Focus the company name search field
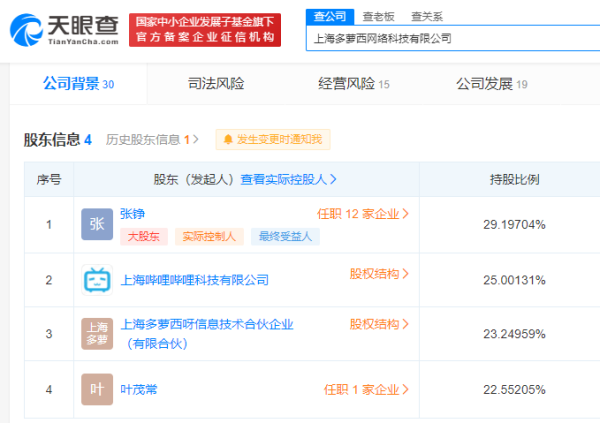The width and height of the screenshot is (600, 423). pyautogui.click(x=453, y=38)
